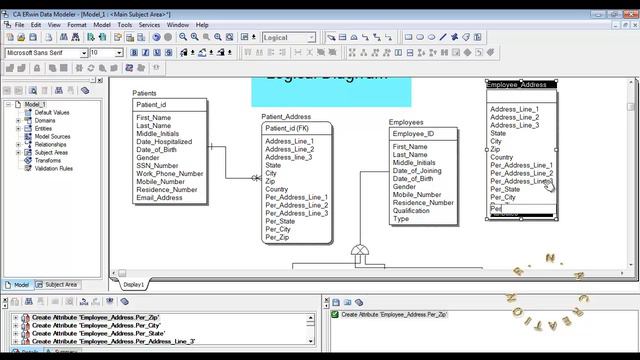Toggle Strikethrough text formatting

tap(169, 53)
